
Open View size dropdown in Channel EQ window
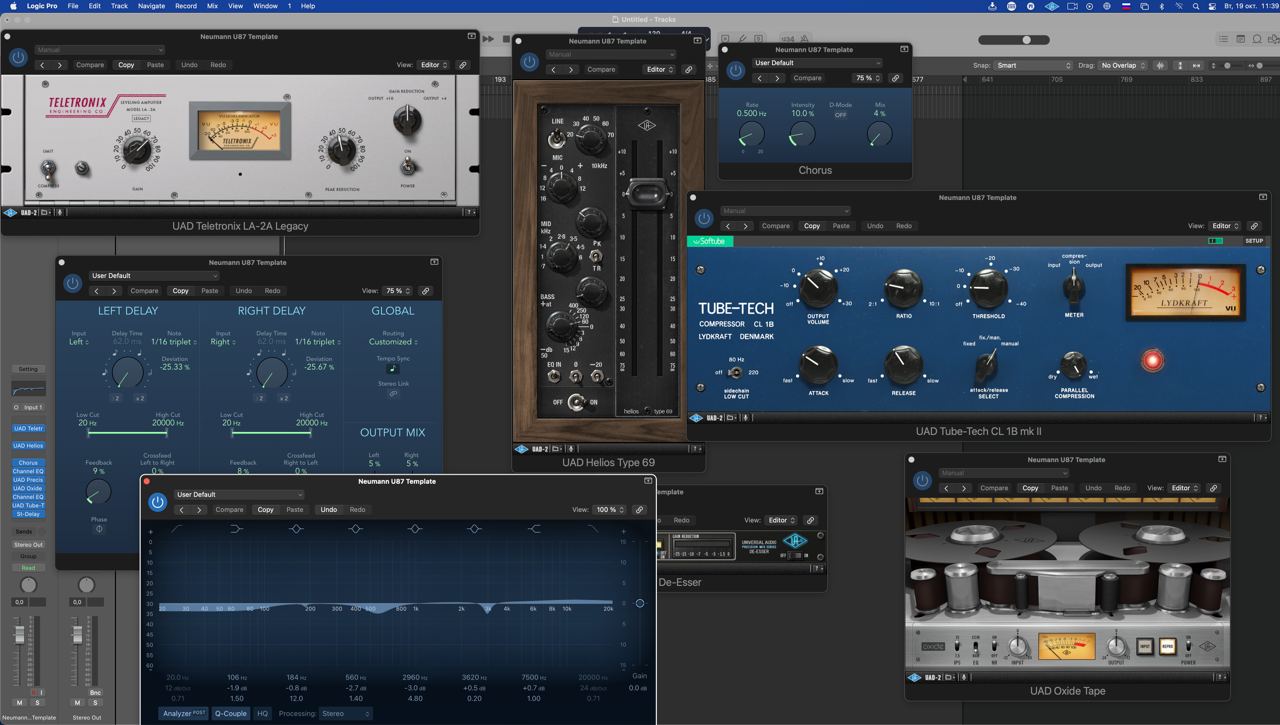point(608,510)
